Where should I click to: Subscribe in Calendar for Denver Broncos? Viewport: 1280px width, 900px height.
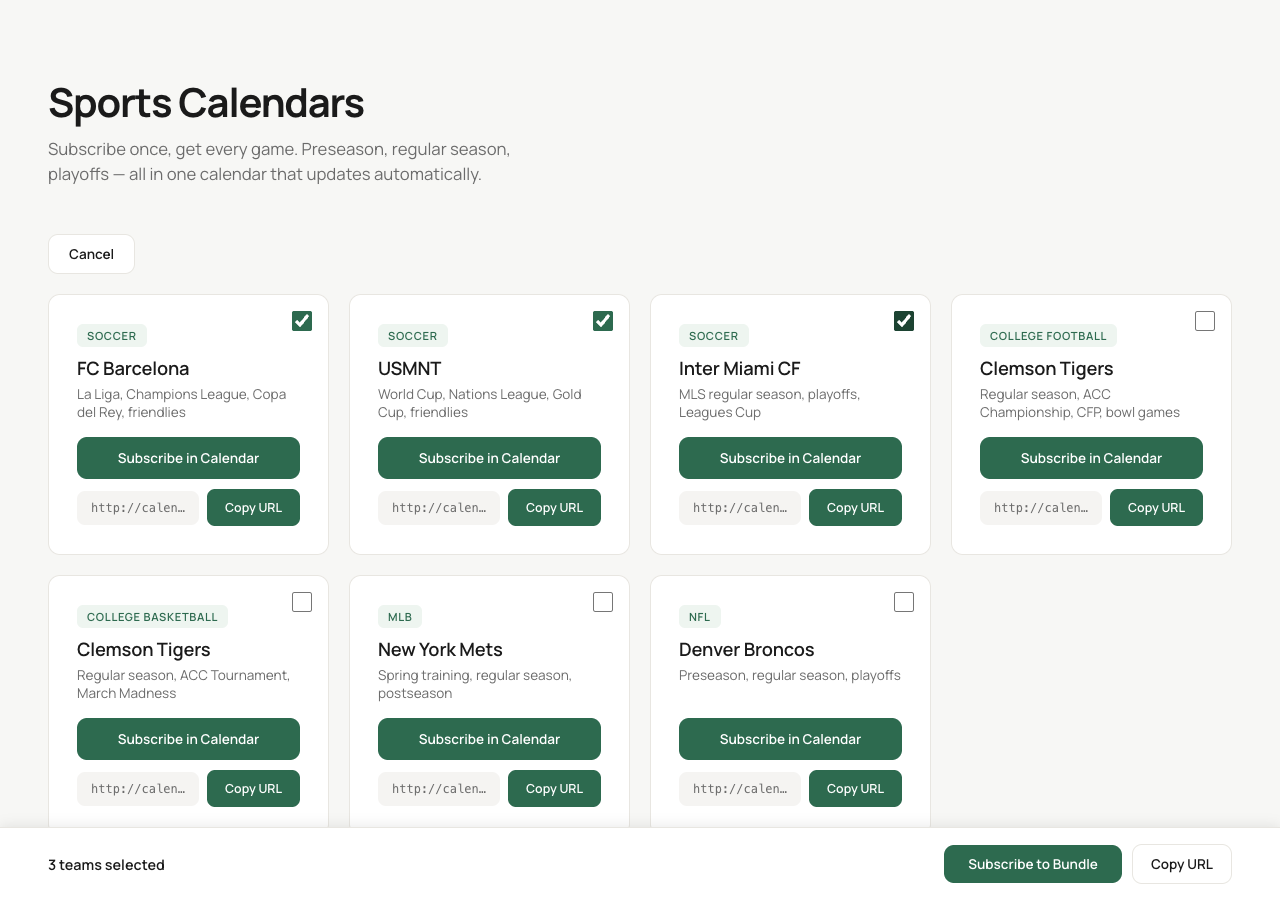pyautogui.click(x=790, y=739)
